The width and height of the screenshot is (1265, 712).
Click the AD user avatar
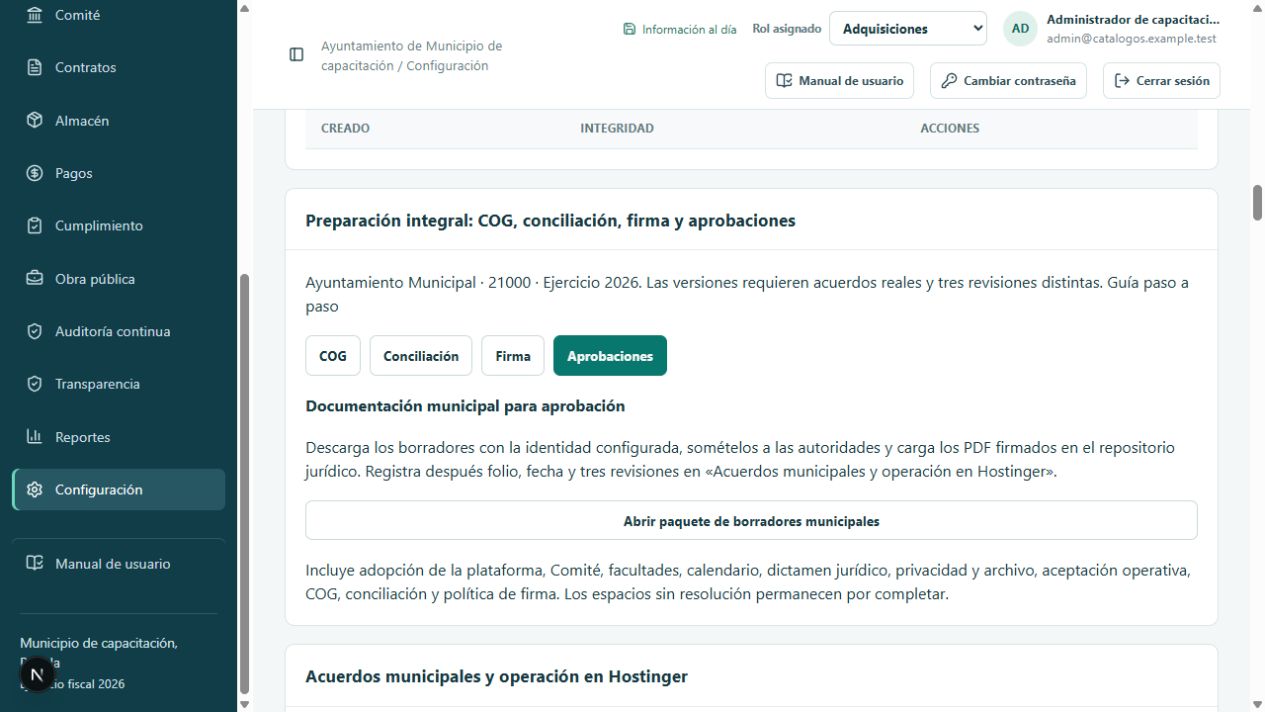point(1020,29)
